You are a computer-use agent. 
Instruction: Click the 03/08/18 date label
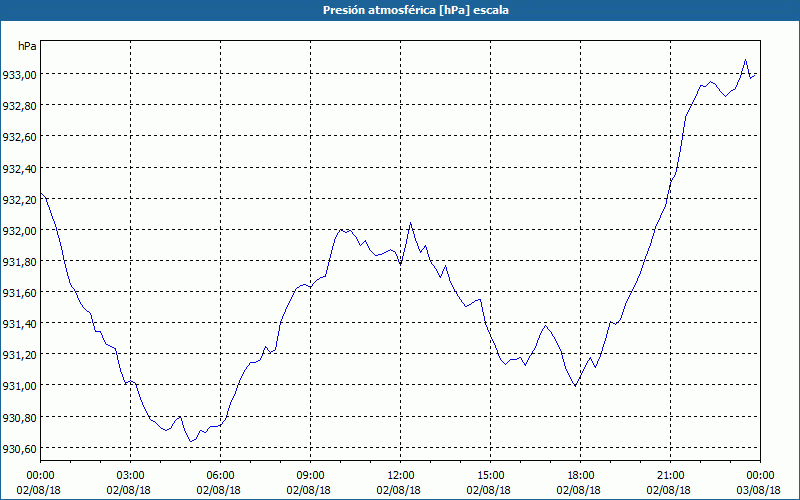coord(759,490)
